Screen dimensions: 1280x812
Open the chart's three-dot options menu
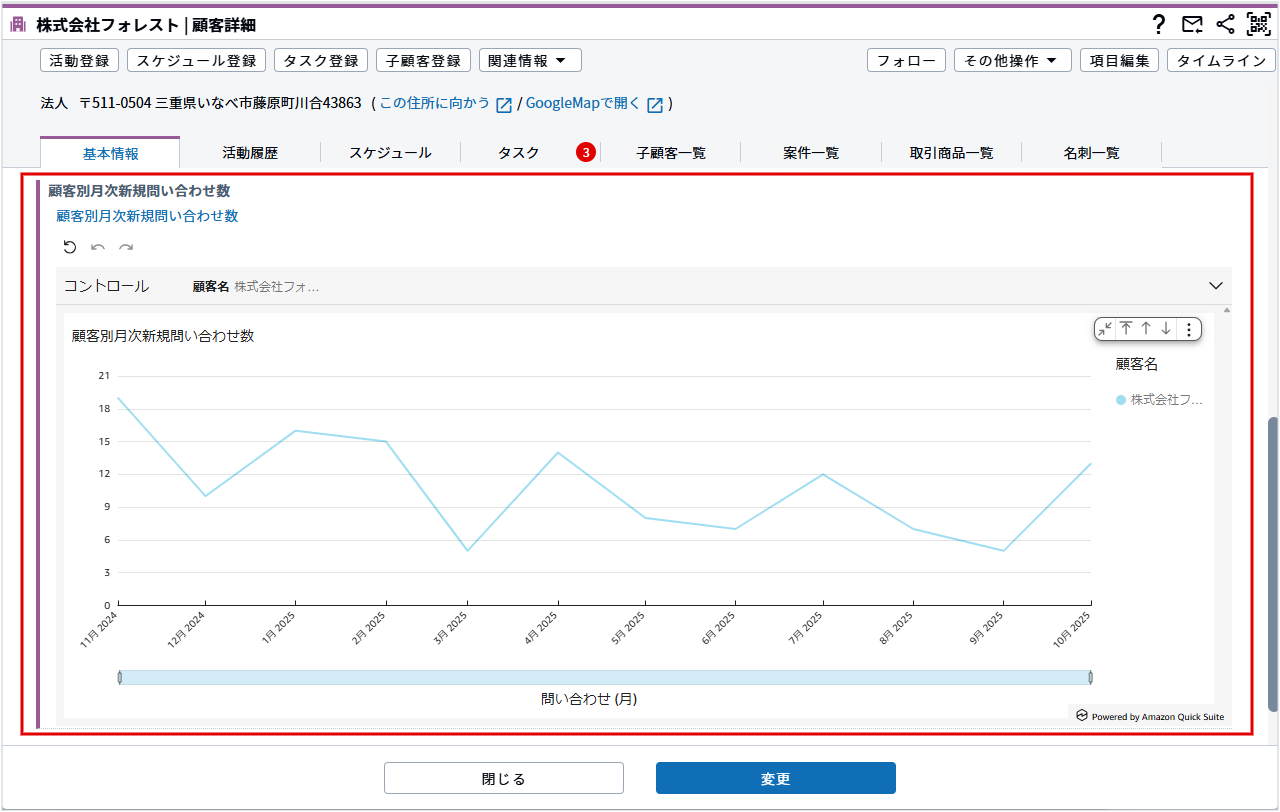tap(1188, 329)
